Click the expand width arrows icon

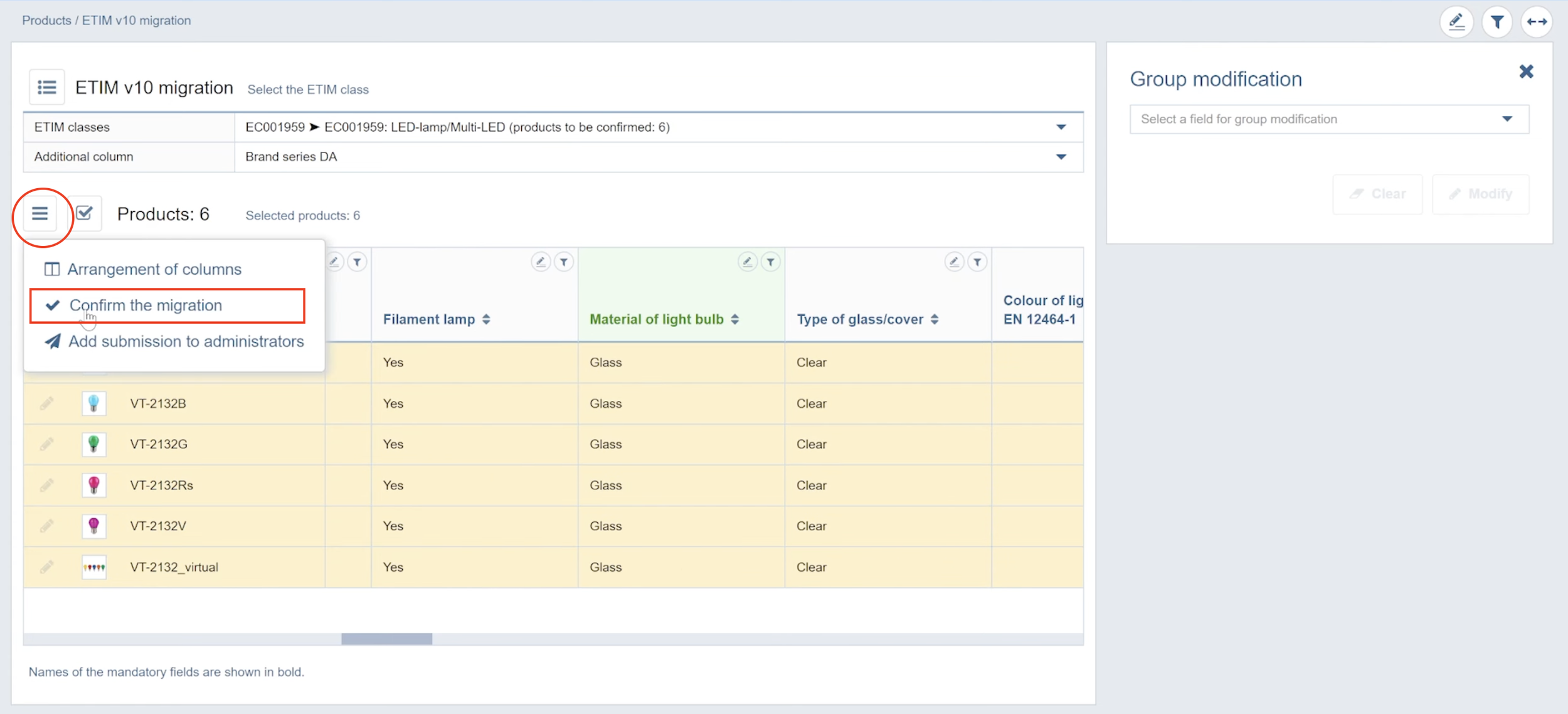click(x=1536, y=23)
